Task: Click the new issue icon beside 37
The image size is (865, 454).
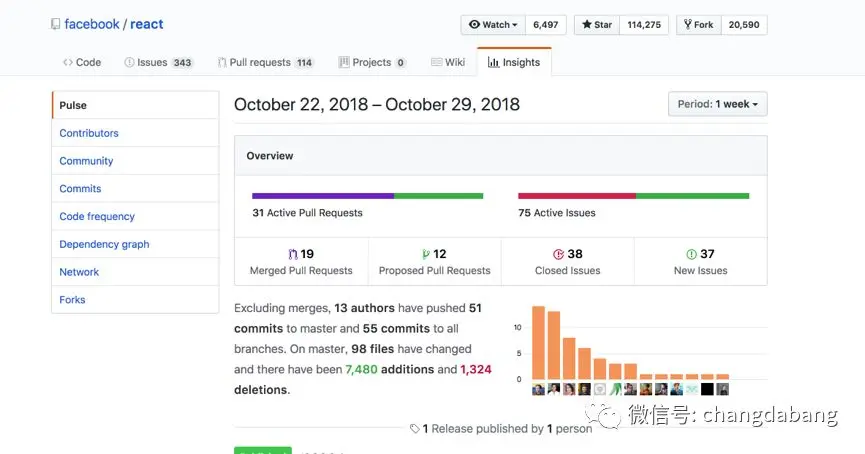Action: point(691,254)
